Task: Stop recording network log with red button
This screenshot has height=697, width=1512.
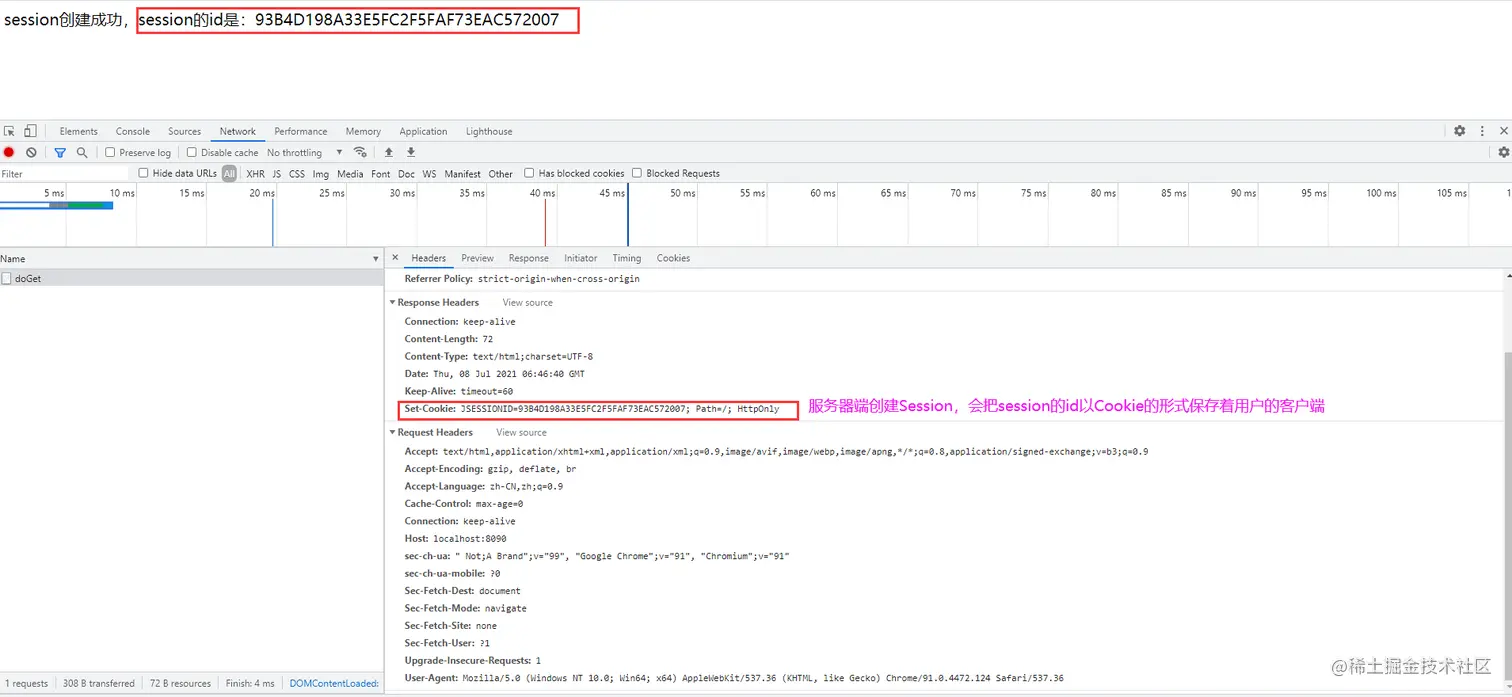Action: point(9,152)
